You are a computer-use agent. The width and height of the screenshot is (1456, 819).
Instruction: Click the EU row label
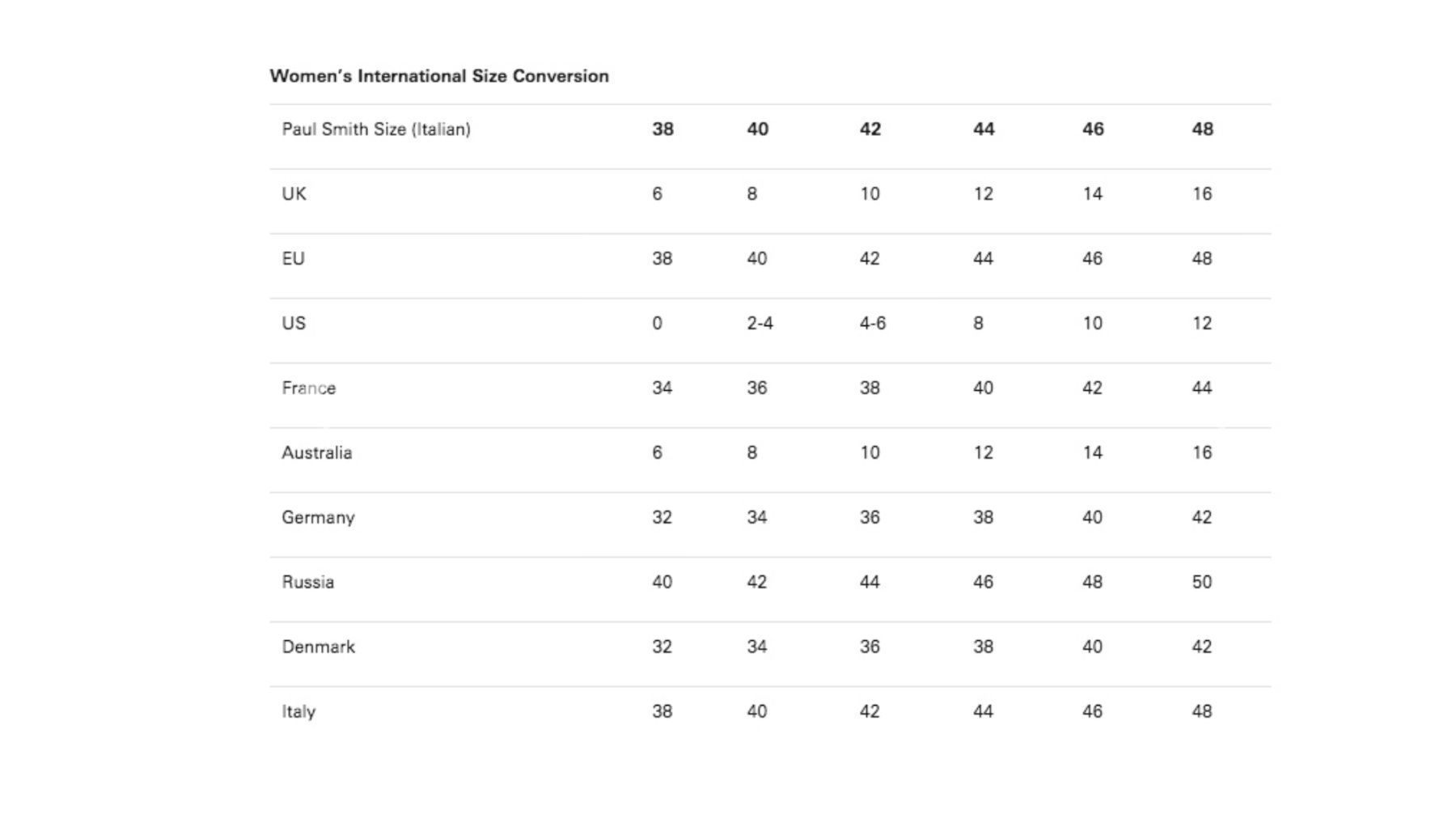pyautogui.click(x=293, y=259)
